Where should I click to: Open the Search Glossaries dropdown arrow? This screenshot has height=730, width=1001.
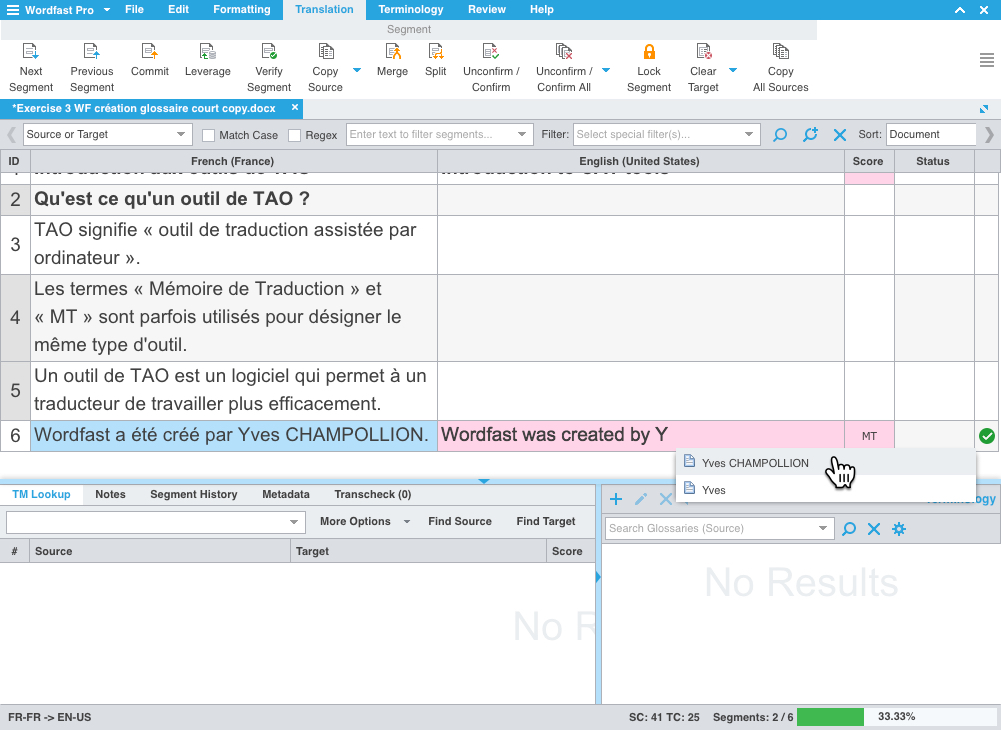(823, 529)
